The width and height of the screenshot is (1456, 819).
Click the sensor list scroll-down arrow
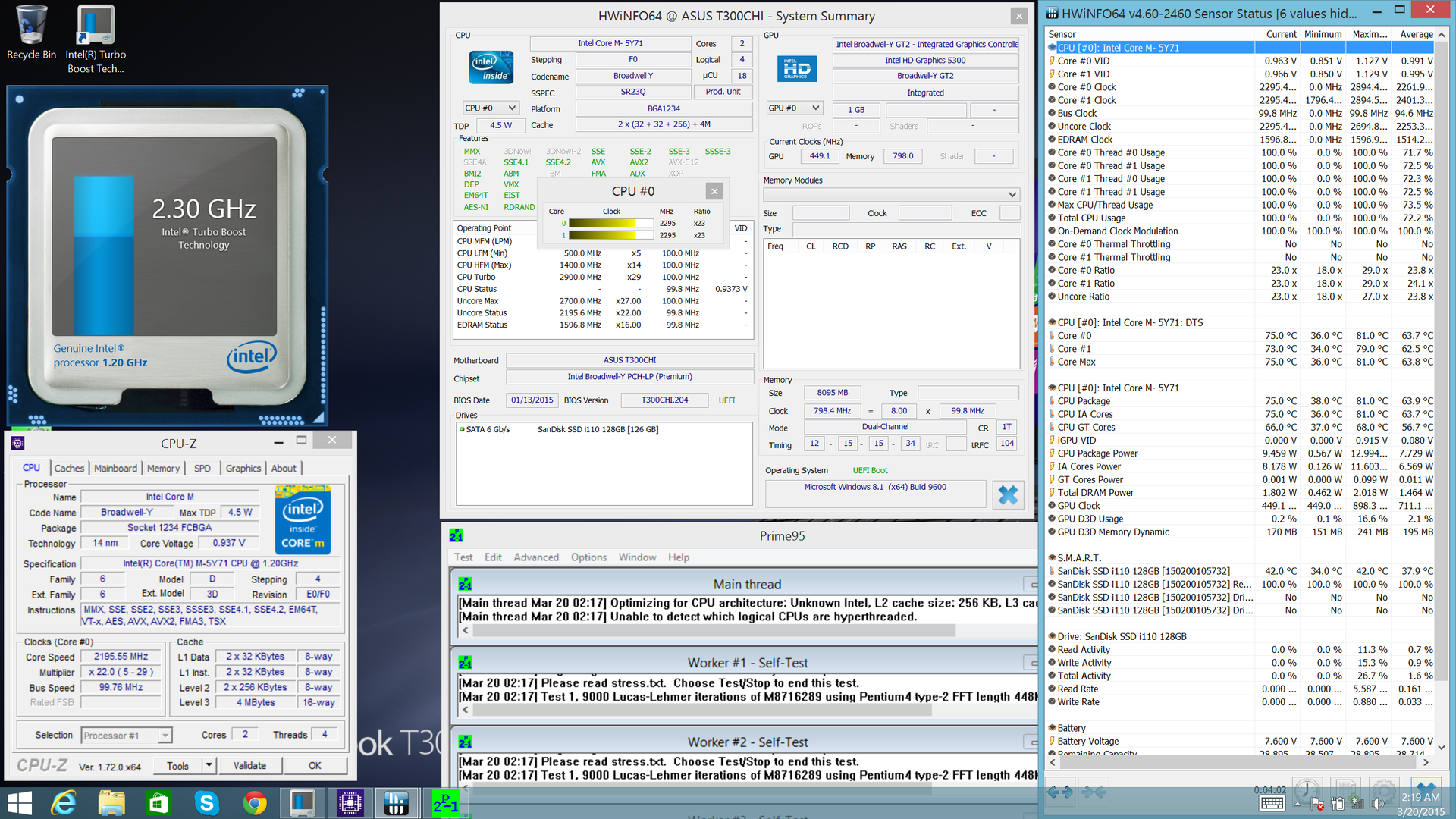pyautogui.click(x=1442, y=747)
